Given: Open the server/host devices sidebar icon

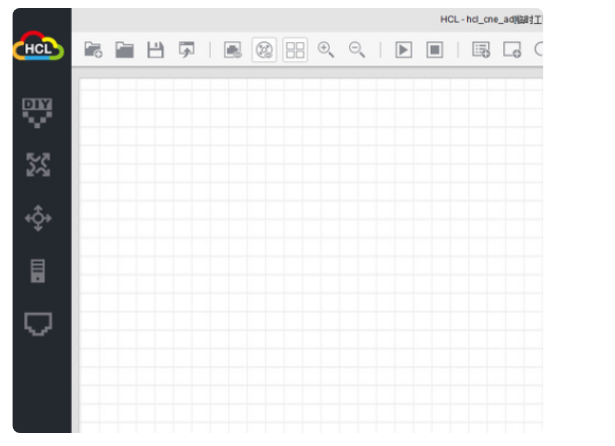Looking at the screenshot, I should [x=38, y=271].
